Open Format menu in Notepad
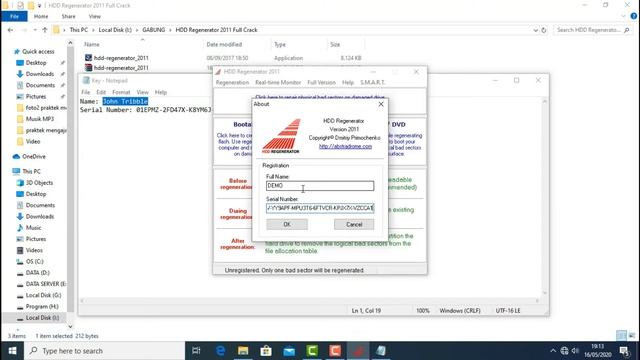Viewport: 640px width, 360px height. (121, 92)
